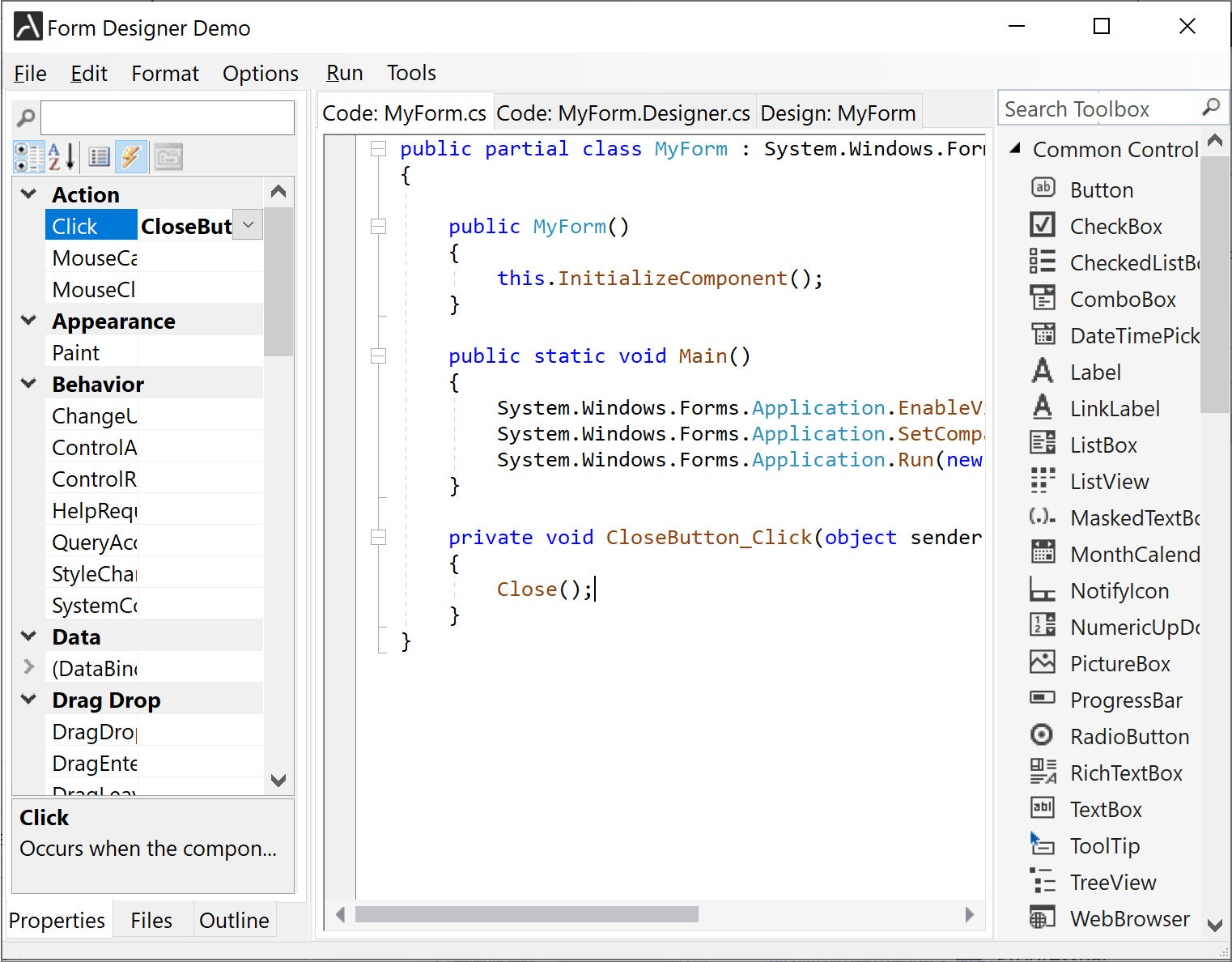1232x962 pixels.
Task: Collapse the Main() method fold marker
Action: tap(378, 356)
